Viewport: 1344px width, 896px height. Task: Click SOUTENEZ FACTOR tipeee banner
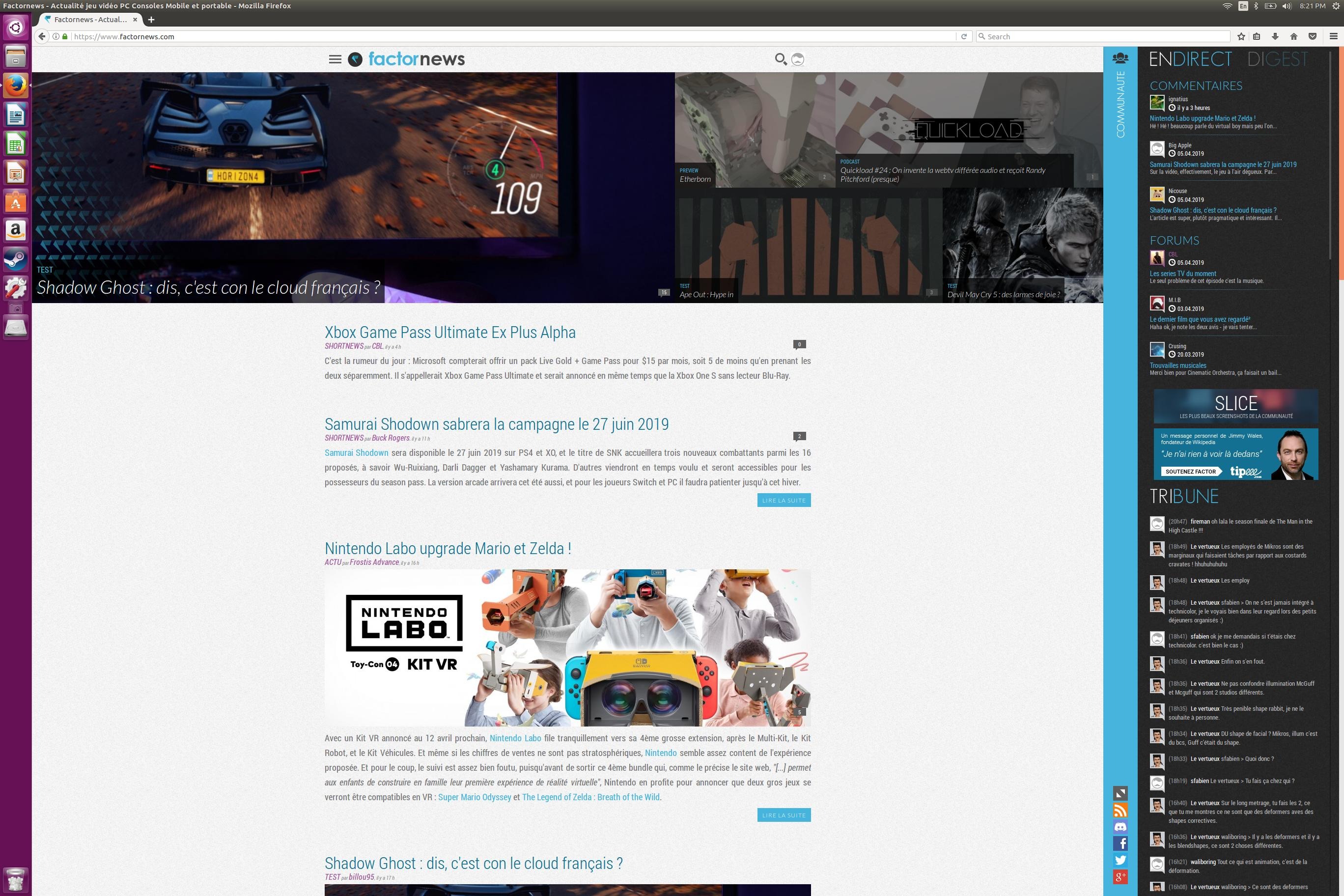tap(1235, 454)
